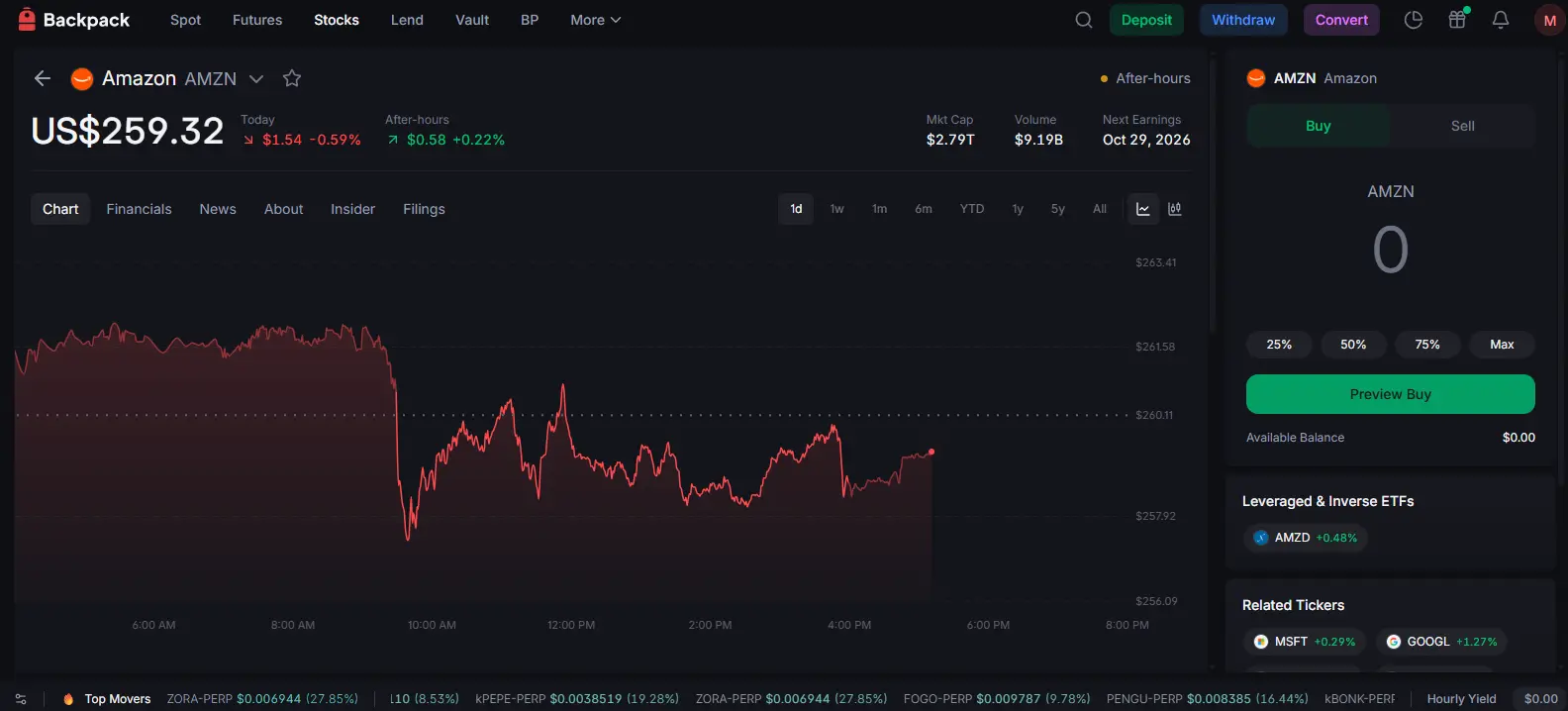Open the BP navigation item
Viewport: 1568px width, 711px height.
[x=530, y=20]
